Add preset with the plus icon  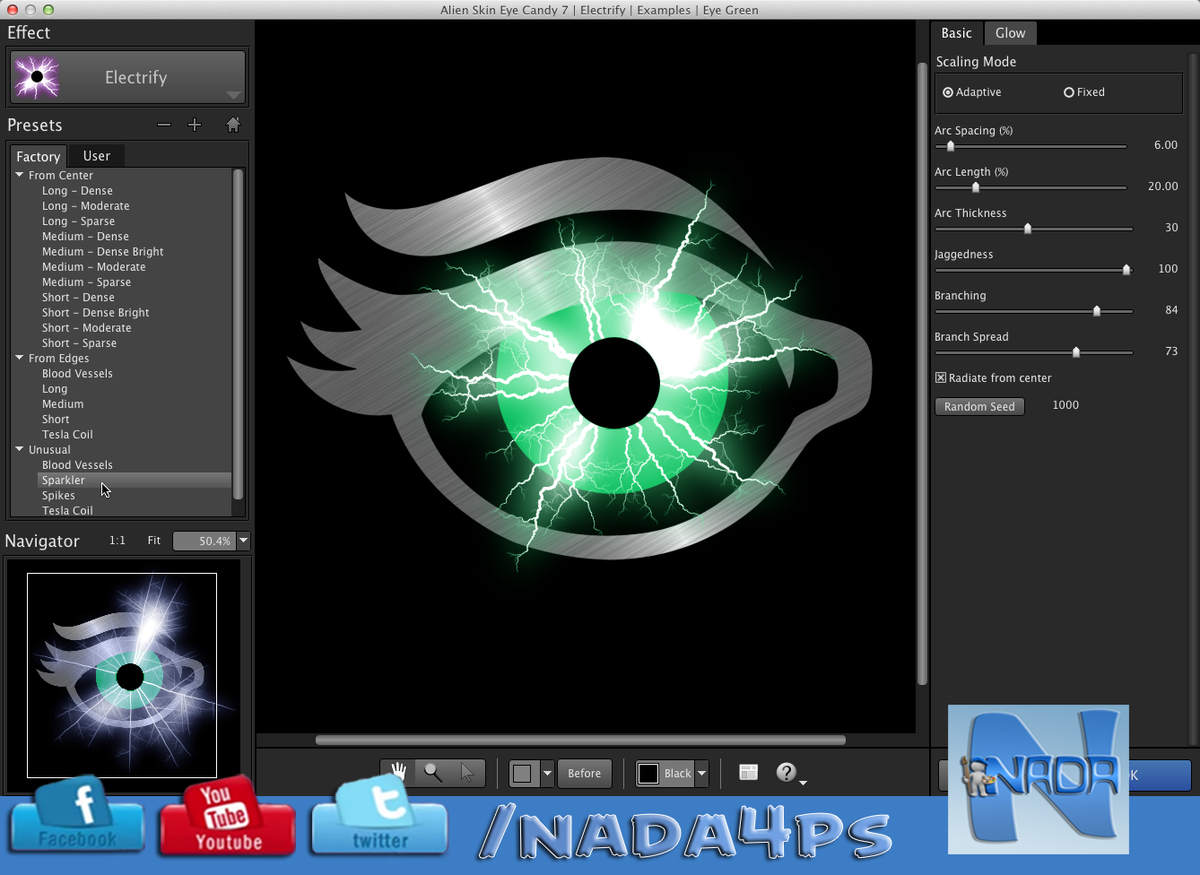click(195, 125)
